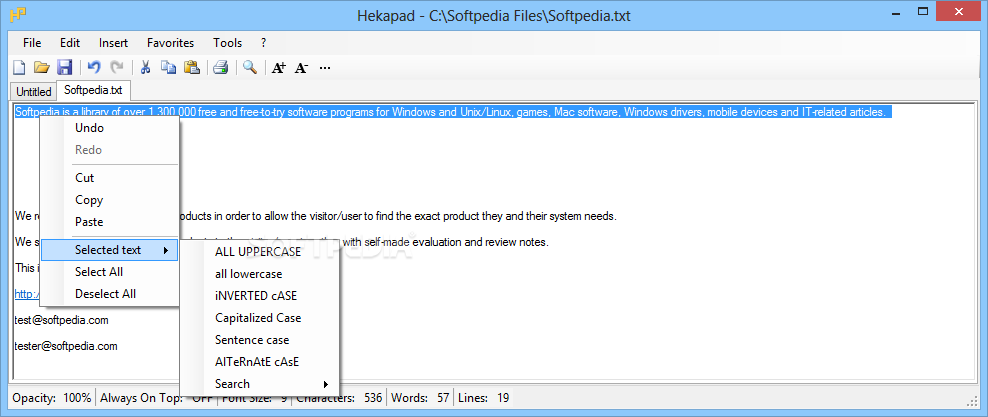Open the ? help menu
This screenshot has height=417, width=988.
(263, 43)
